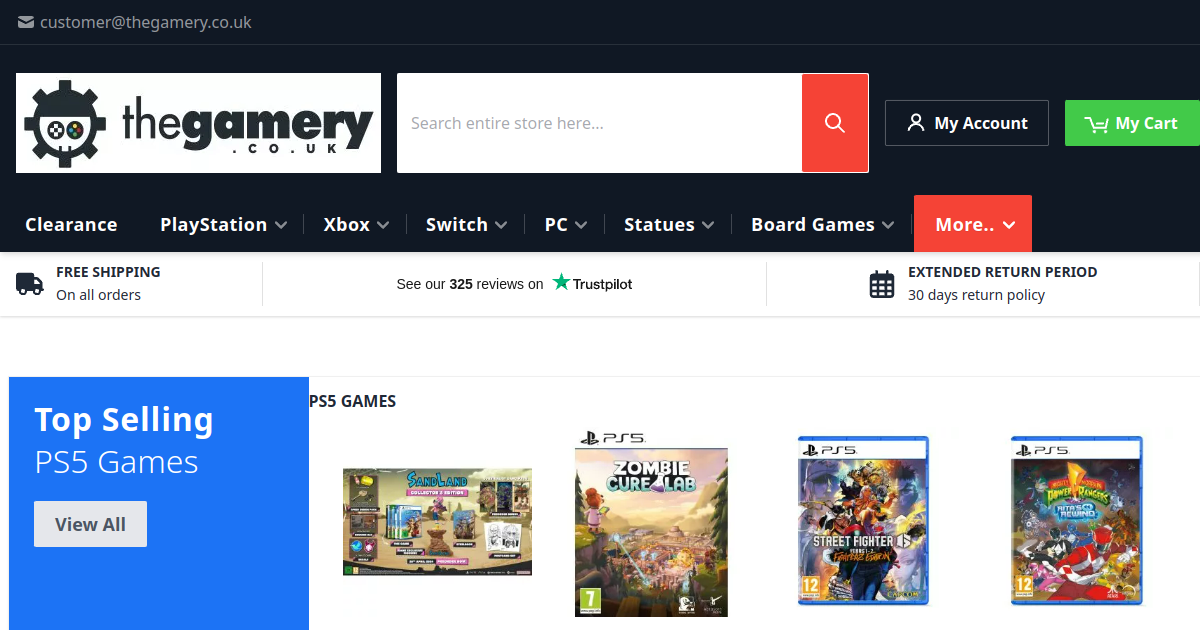Select Switch in navigation bar
This screenshot has height=630, width=1200.
coord(457,224)
